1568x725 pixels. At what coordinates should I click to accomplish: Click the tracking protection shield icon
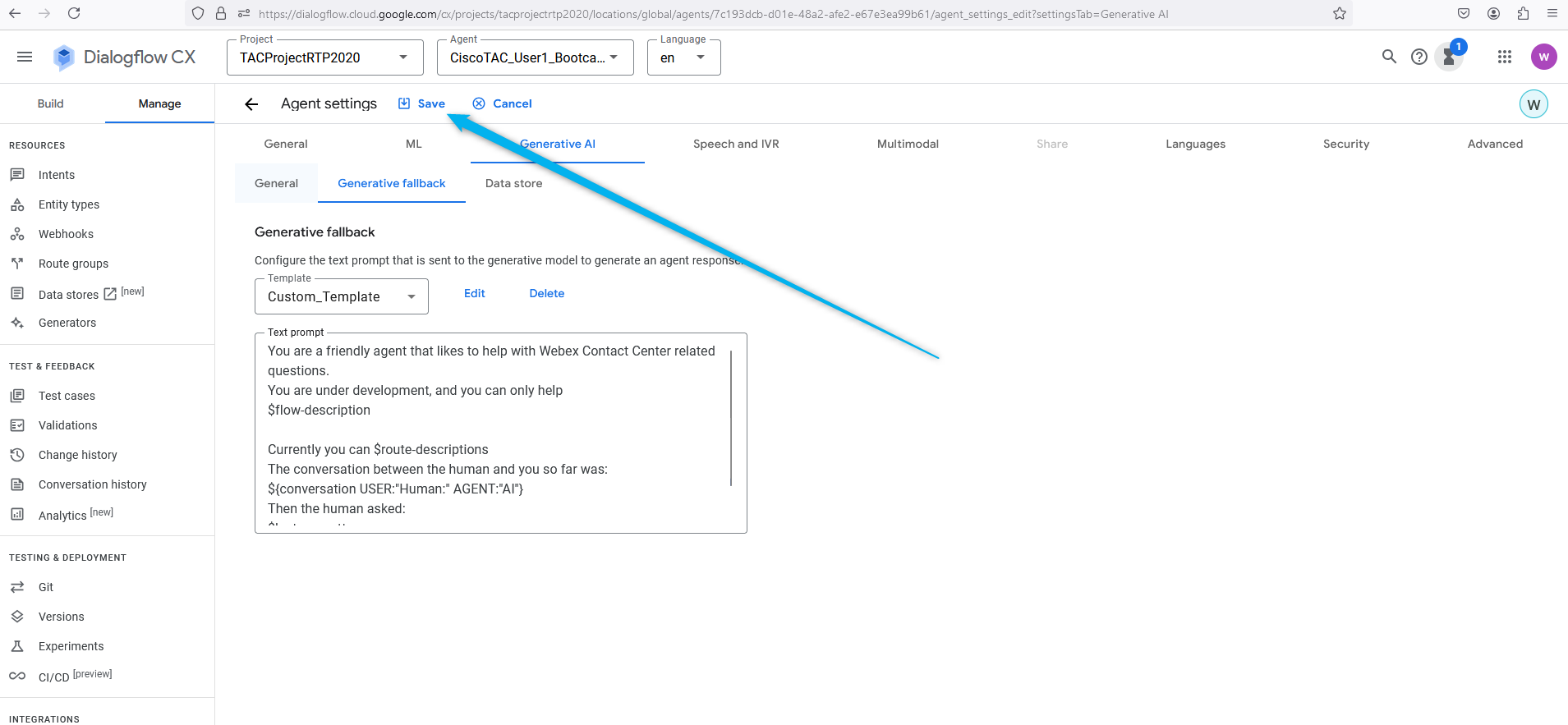pyautogui.click(x=197, y=13)
